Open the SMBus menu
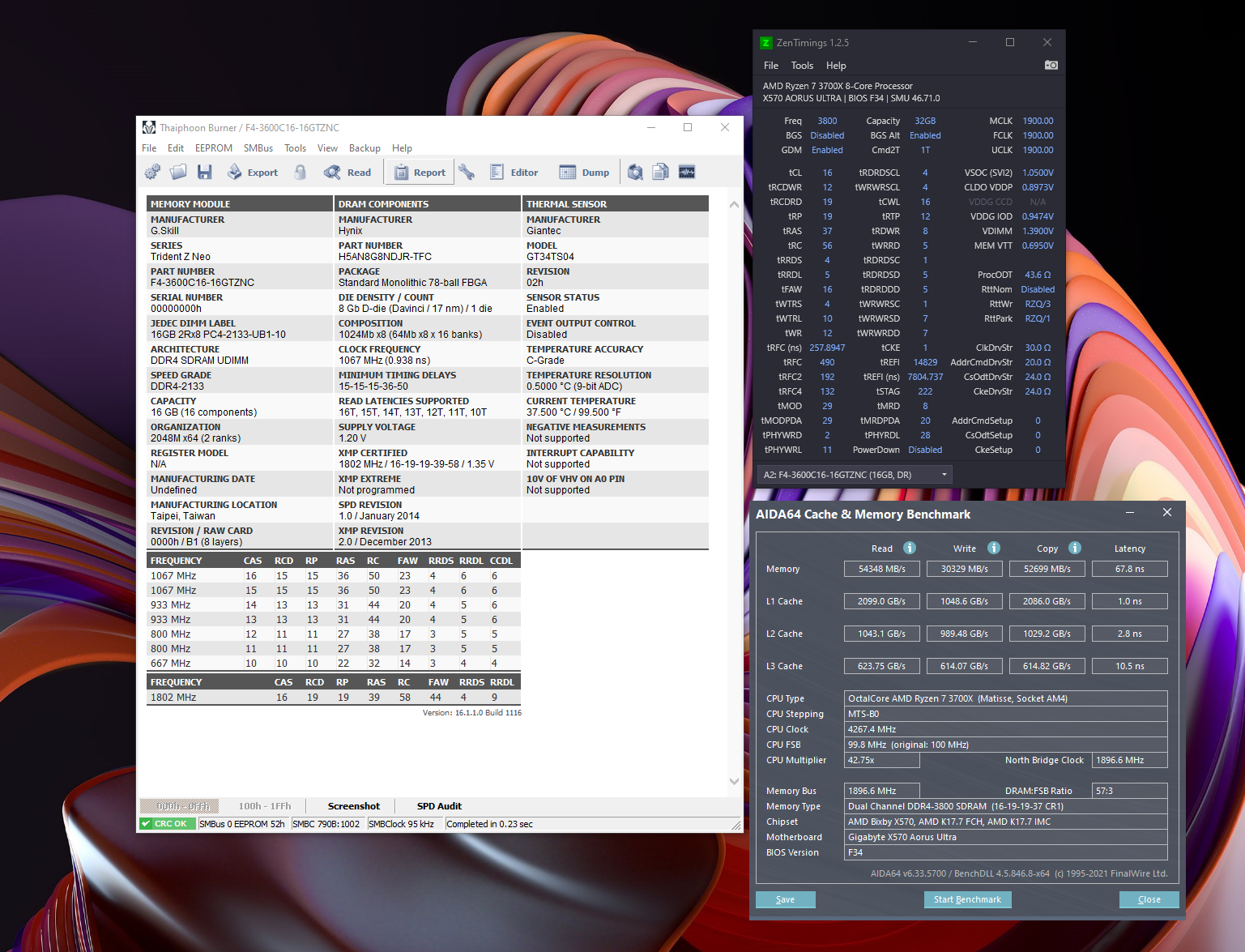The height and width of the screenshot is (952, 1245). click(258, 148)
